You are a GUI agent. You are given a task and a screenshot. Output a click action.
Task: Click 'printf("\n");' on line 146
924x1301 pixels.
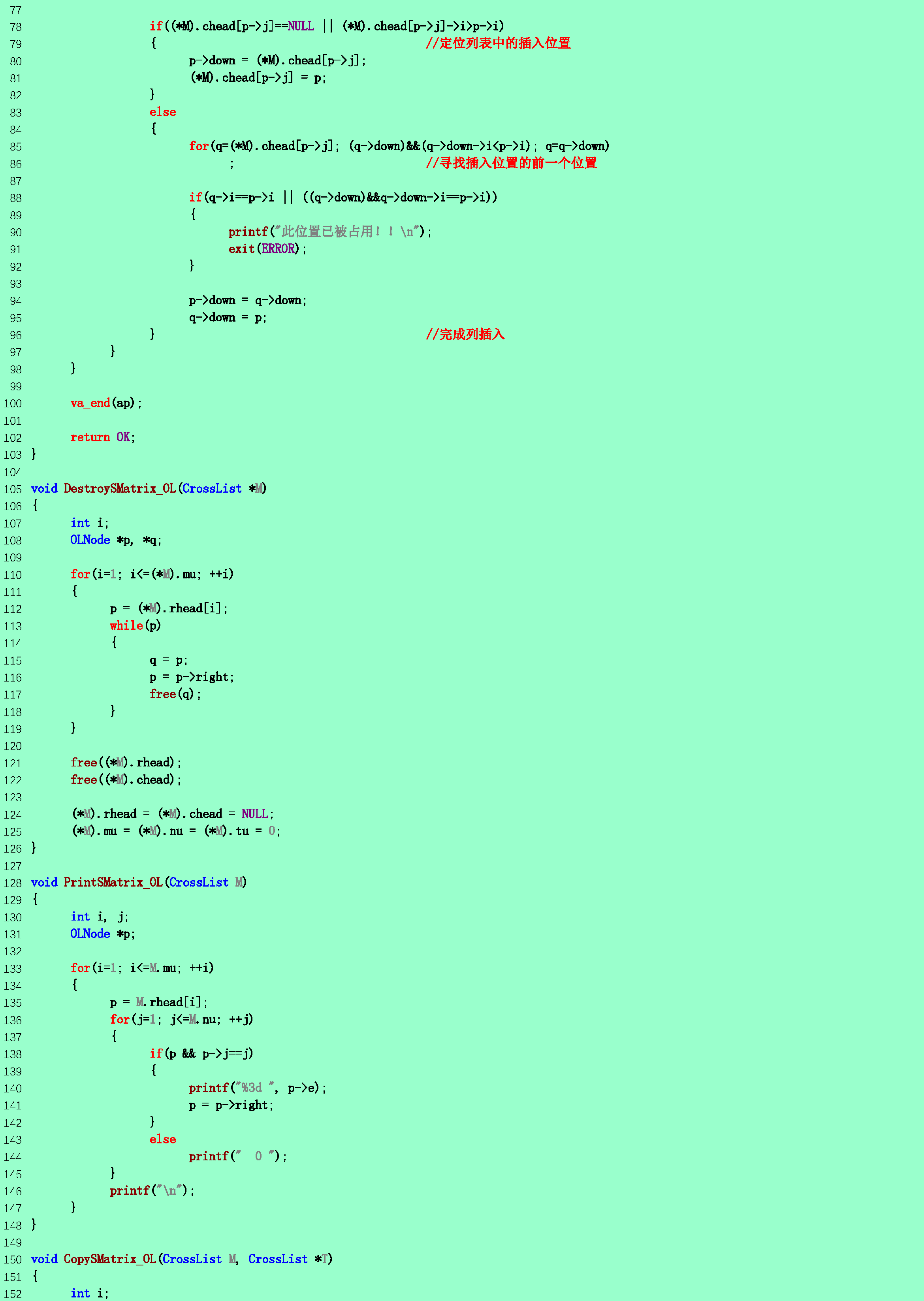pyautogui.click(x=152, y=1191)
